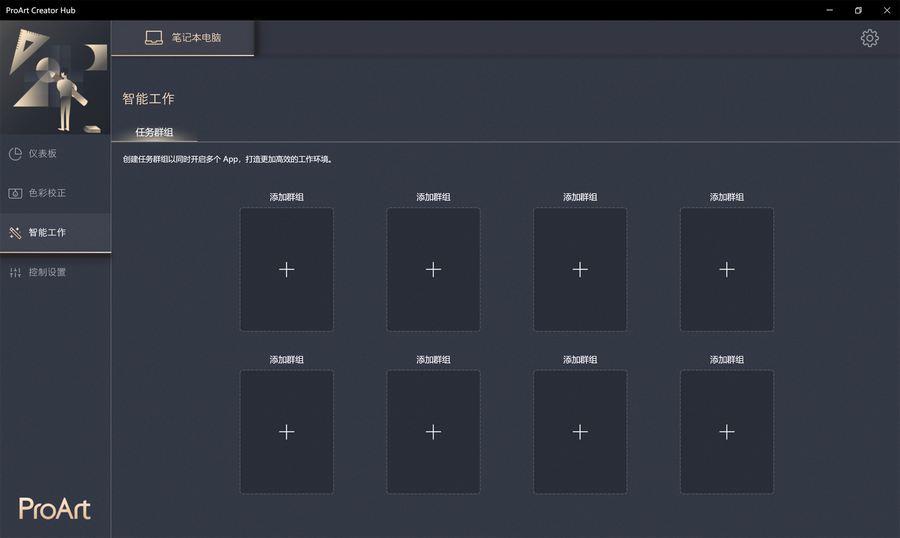This screenshot has height=538, width=900.
Task: Click the 智能工作 magic wand icon
Action: (x=15, y=232)
